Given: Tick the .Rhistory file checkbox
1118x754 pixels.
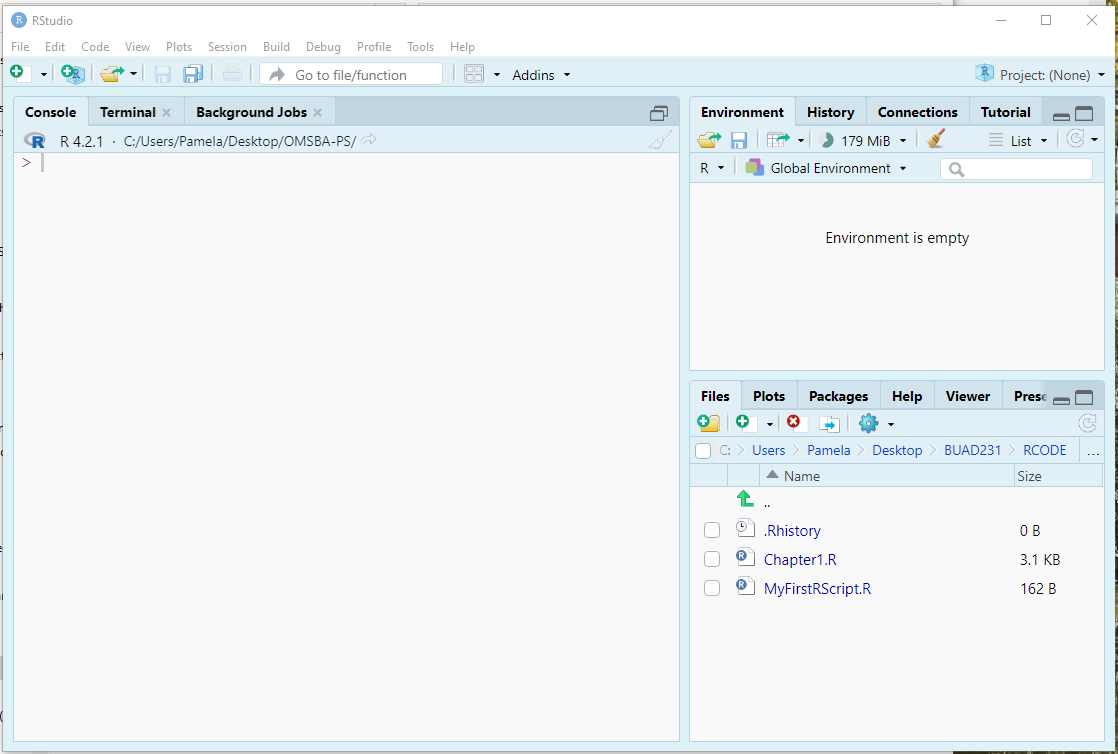Looking at the screenshot, I should (x=712, y=530).
